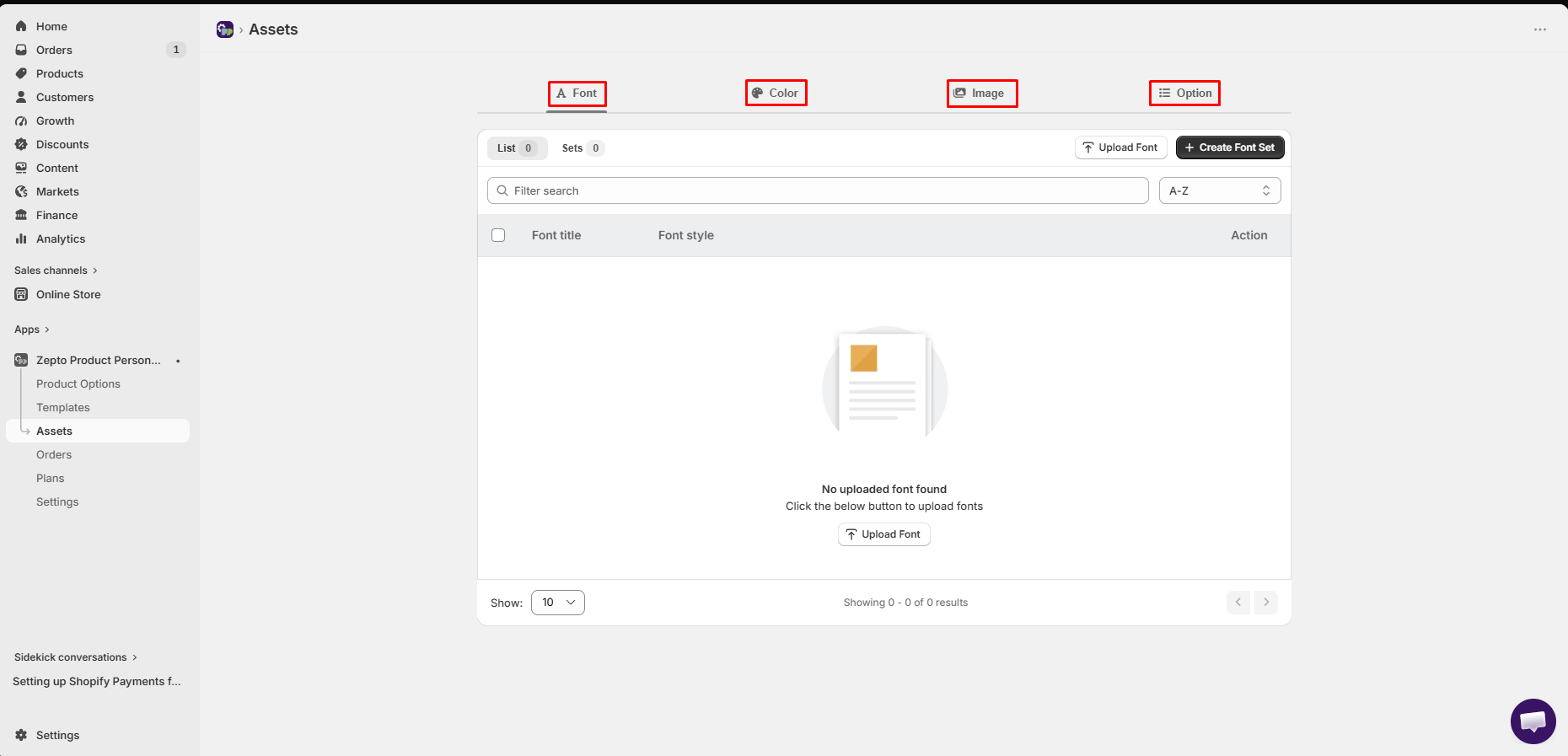Viewport: 1568px width, 756px height.
Task: Click the Font title column header
Action: point(556,235)
